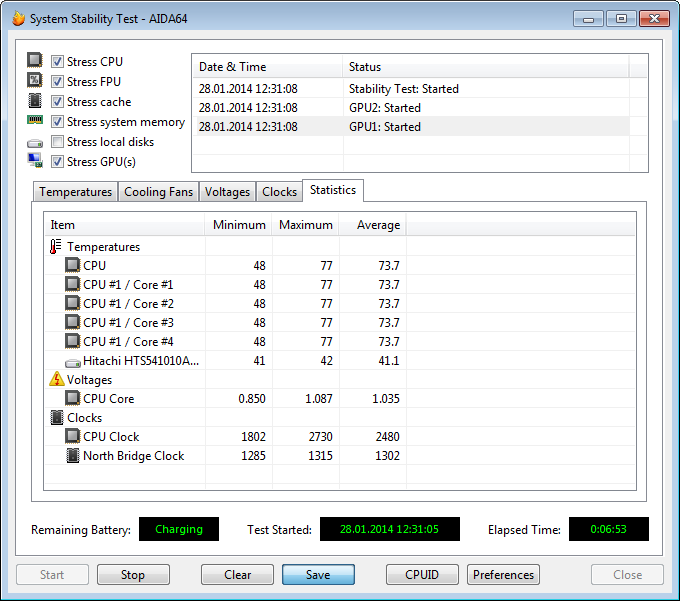
Task: Switch to the Voltages tab
Action: [227, 192]
